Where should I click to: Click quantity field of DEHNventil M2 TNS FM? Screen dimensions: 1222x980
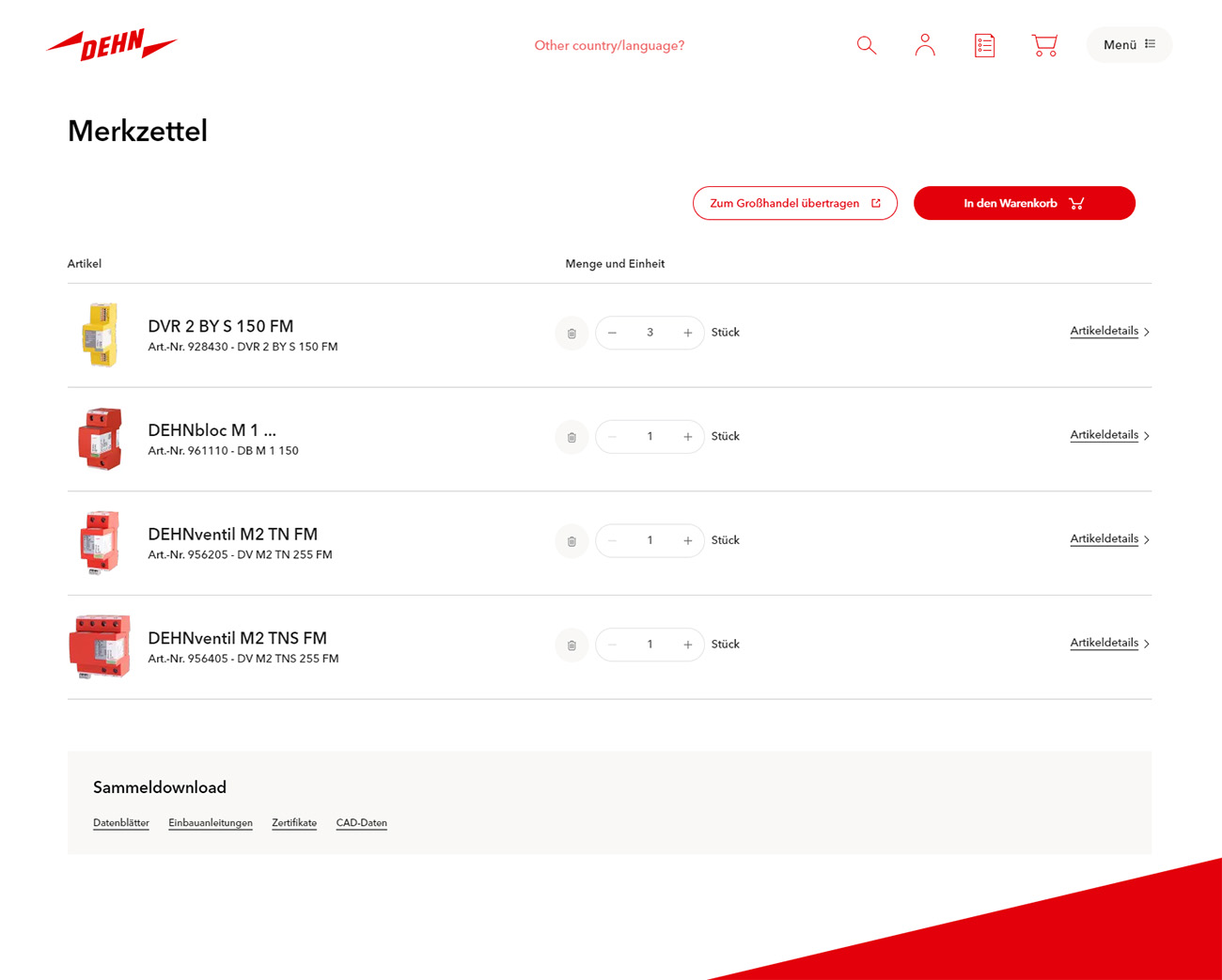coord(650,645)
